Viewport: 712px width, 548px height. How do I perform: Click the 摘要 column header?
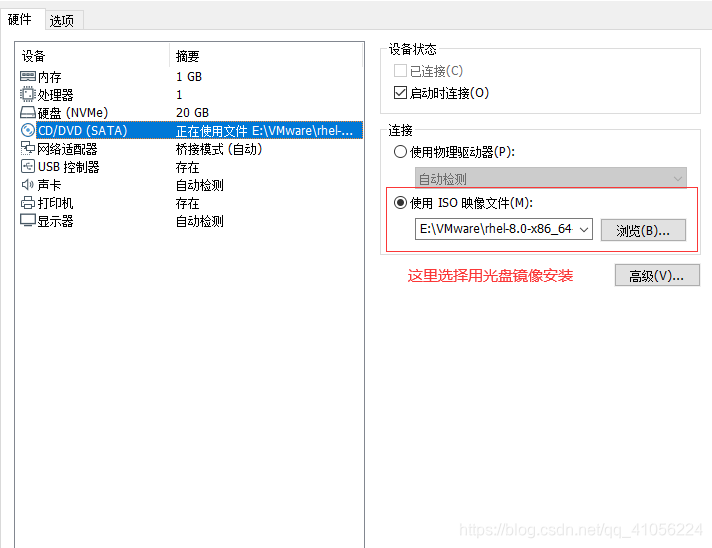pos(266,56)
